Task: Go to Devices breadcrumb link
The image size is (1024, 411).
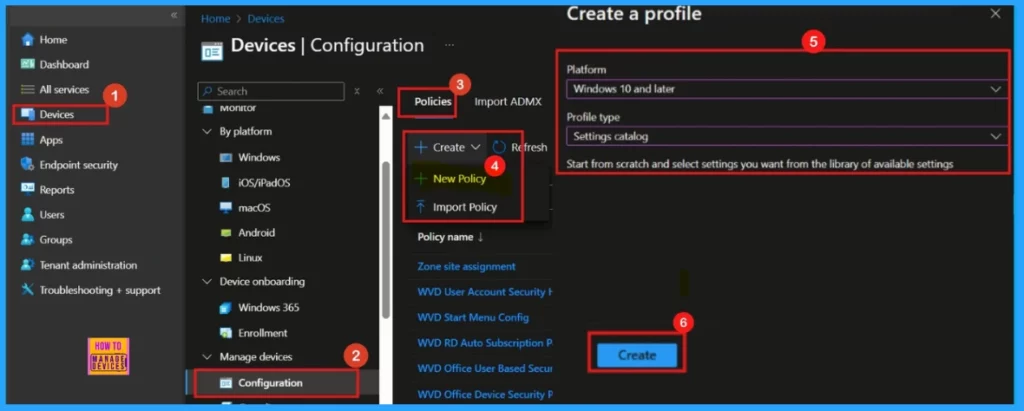Action: pos(266,19)
